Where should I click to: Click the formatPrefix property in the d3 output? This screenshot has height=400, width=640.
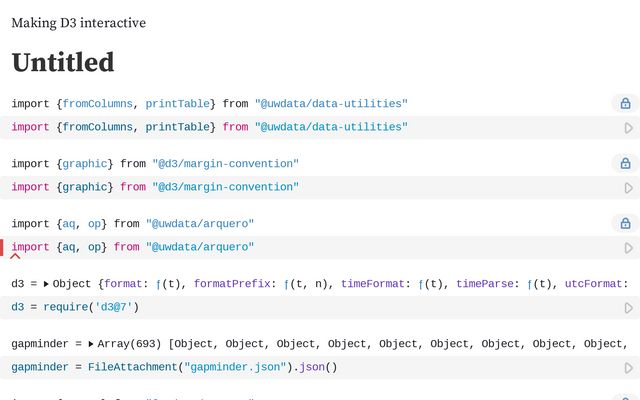232,284
